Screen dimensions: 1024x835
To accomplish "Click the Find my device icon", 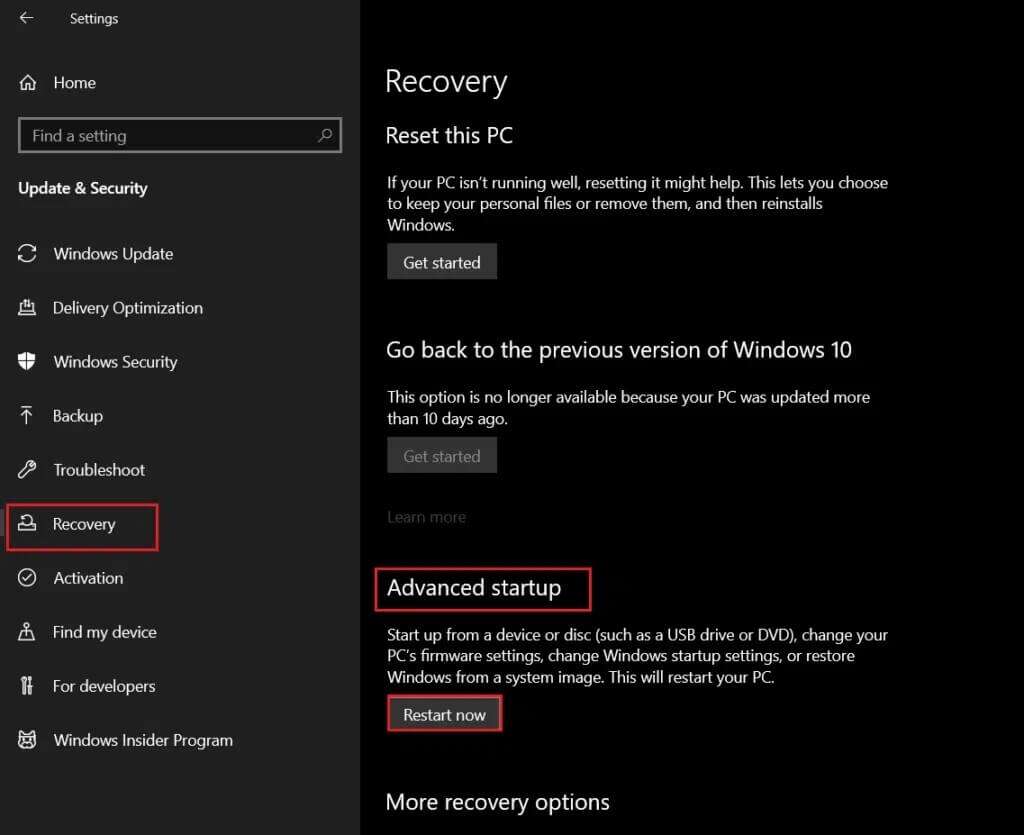I will pos(27,631).
